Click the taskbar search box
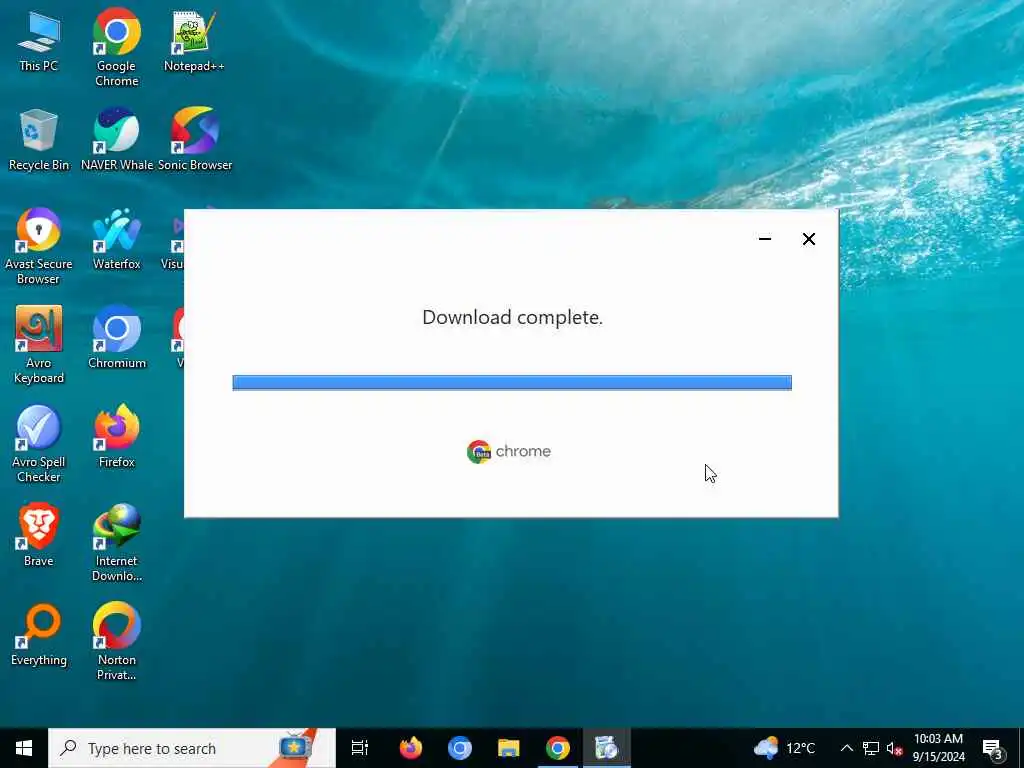Screen dimensions: 1024x768 pyautogui.click(x=192, y=748)
